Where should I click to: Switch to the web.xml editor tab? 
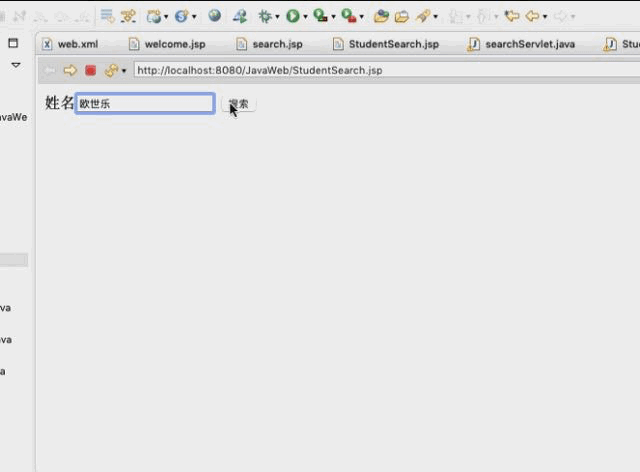tap(71, 44)
